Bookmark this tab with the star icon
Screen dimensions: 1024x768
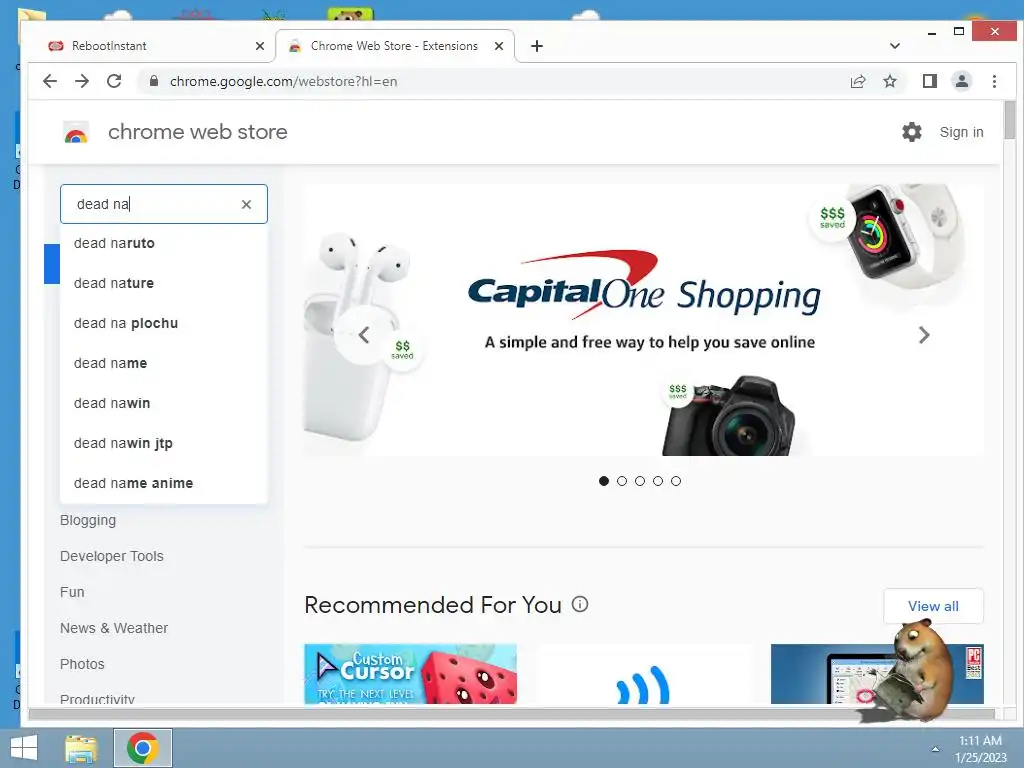pyautogui.click(x=889, y=81)
